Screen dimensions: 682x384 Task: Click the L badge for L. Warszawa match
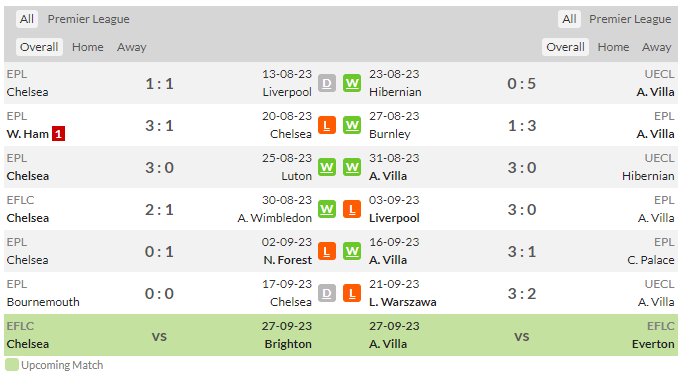click(352, 293)
